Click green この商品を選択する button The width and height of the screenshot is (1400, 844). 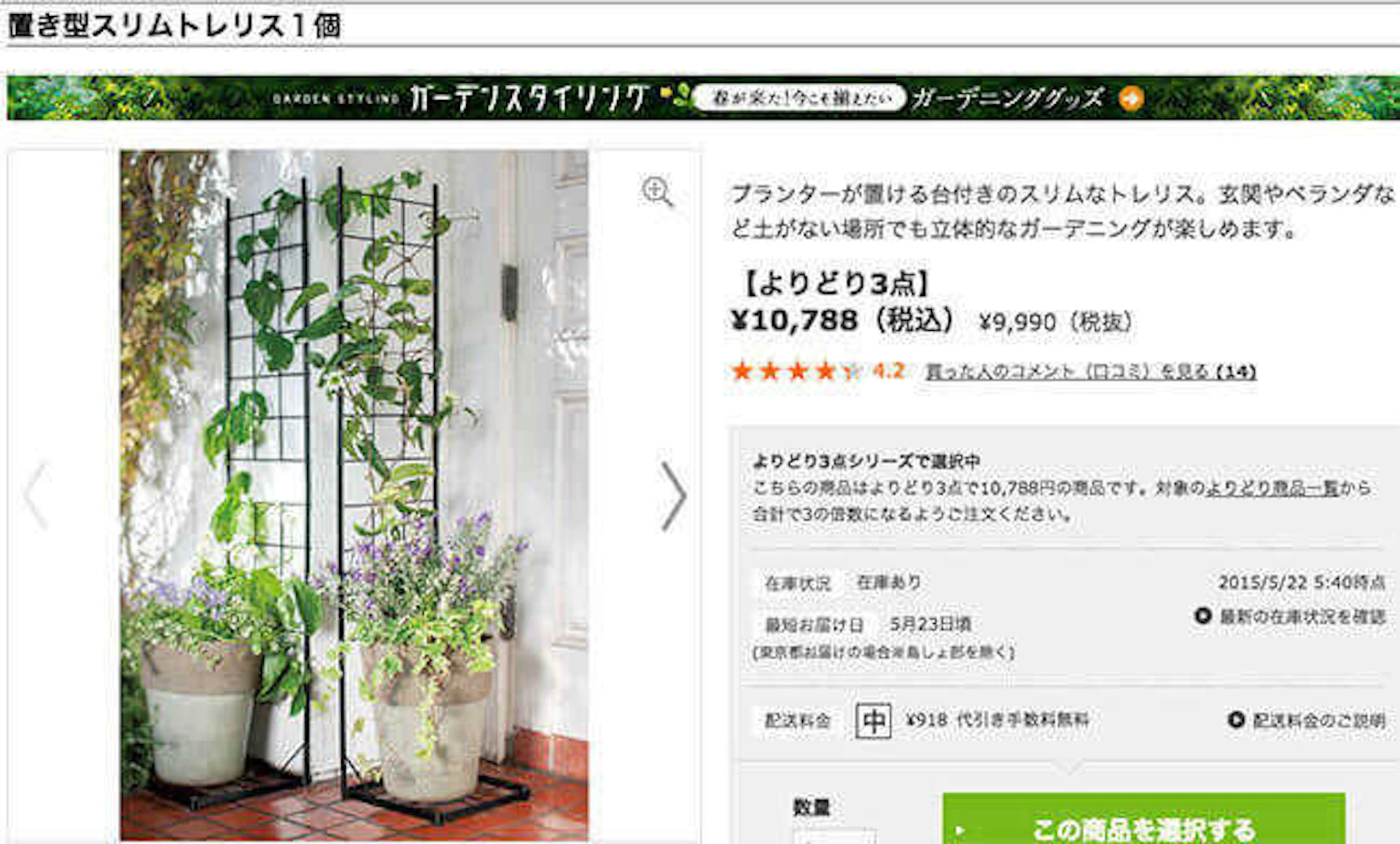(1143, 818)
